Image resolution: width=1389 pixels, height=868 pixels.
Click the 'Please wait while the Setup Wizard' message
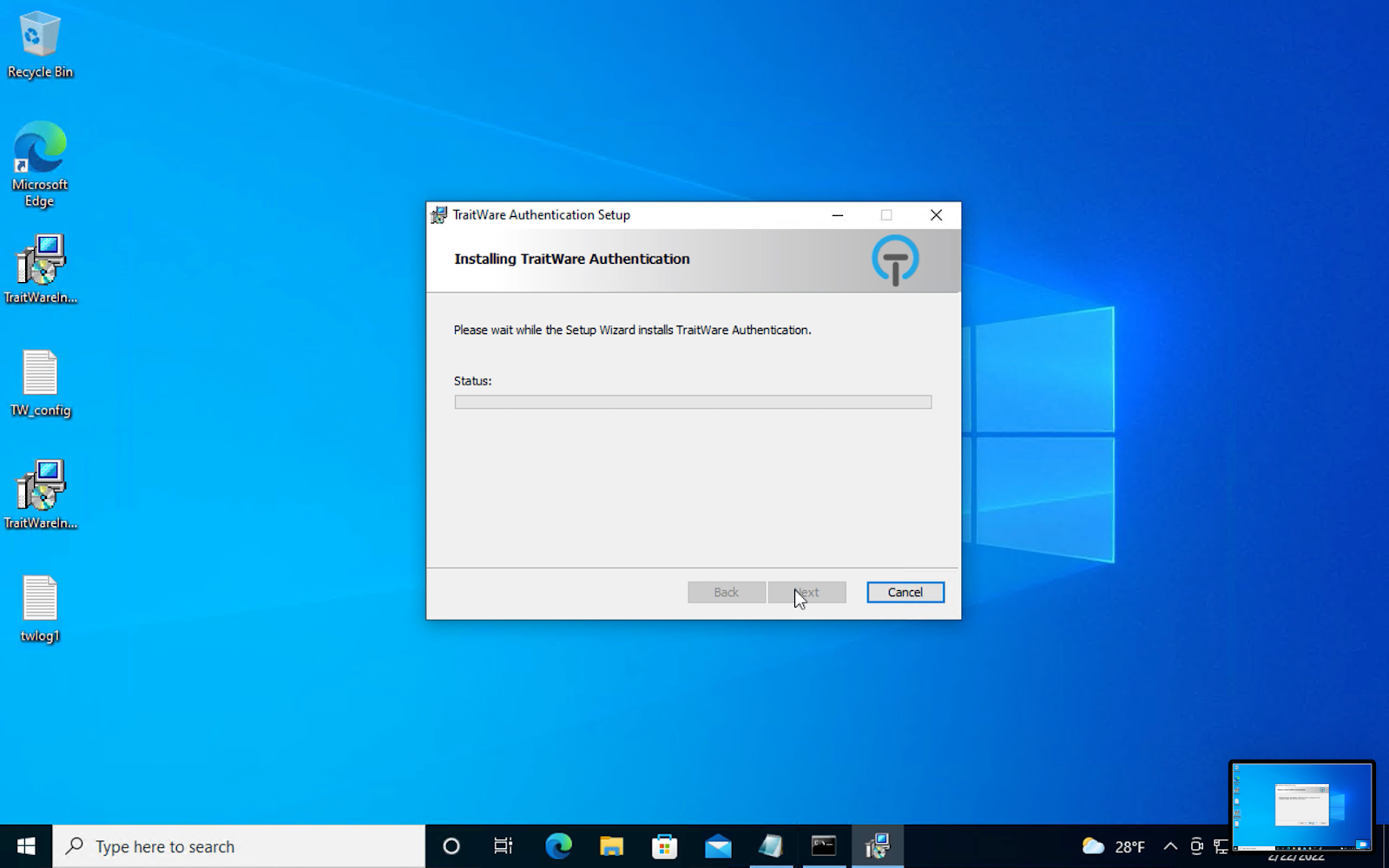632,330
